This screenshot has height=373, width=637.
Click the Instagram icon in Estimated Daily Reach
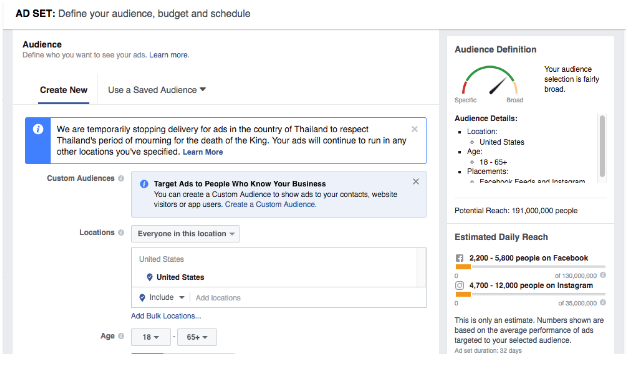pos(459,286)
